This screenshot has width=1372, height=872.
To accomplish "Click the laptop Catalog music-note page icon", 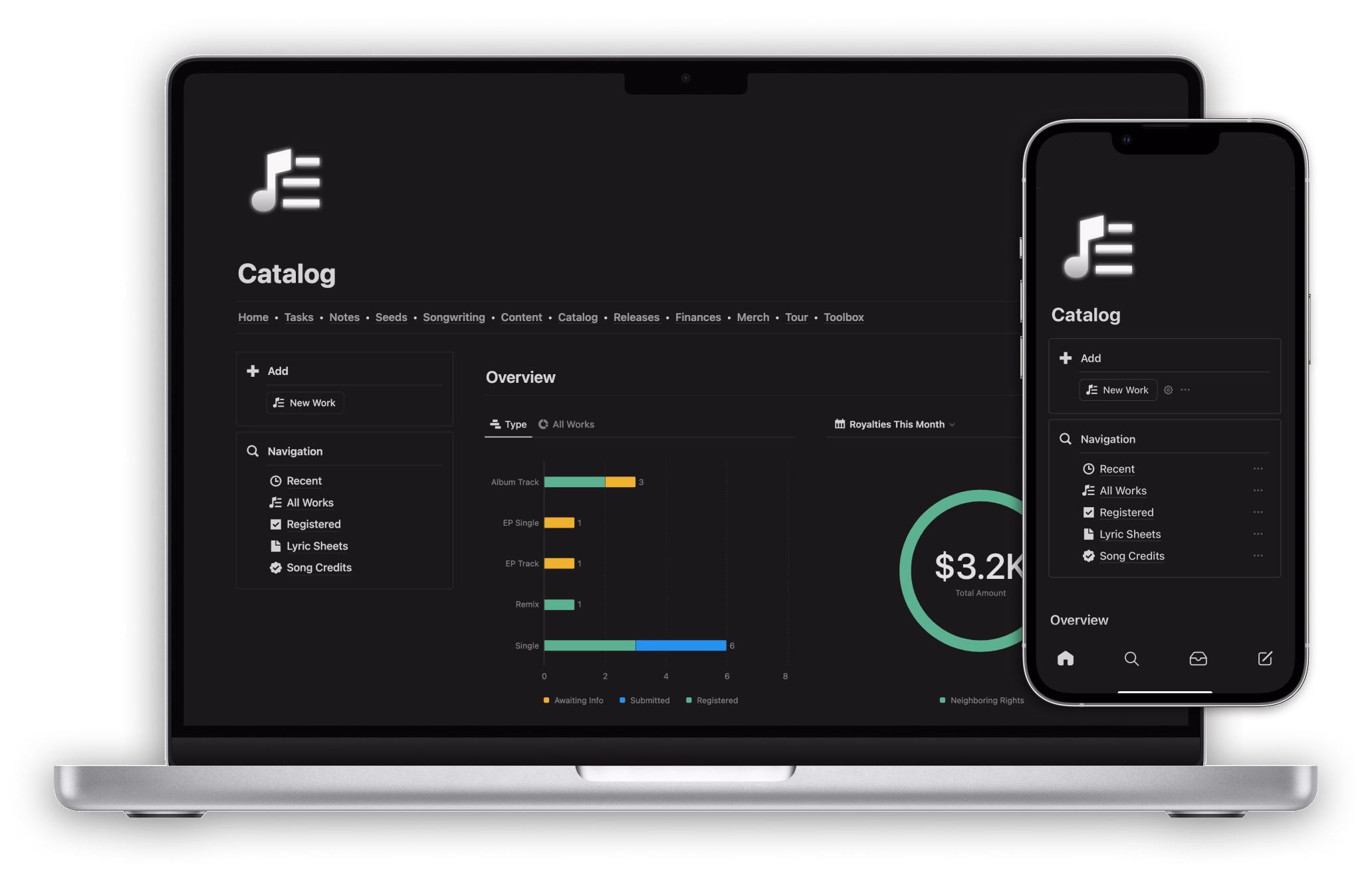I will (286, 180).
